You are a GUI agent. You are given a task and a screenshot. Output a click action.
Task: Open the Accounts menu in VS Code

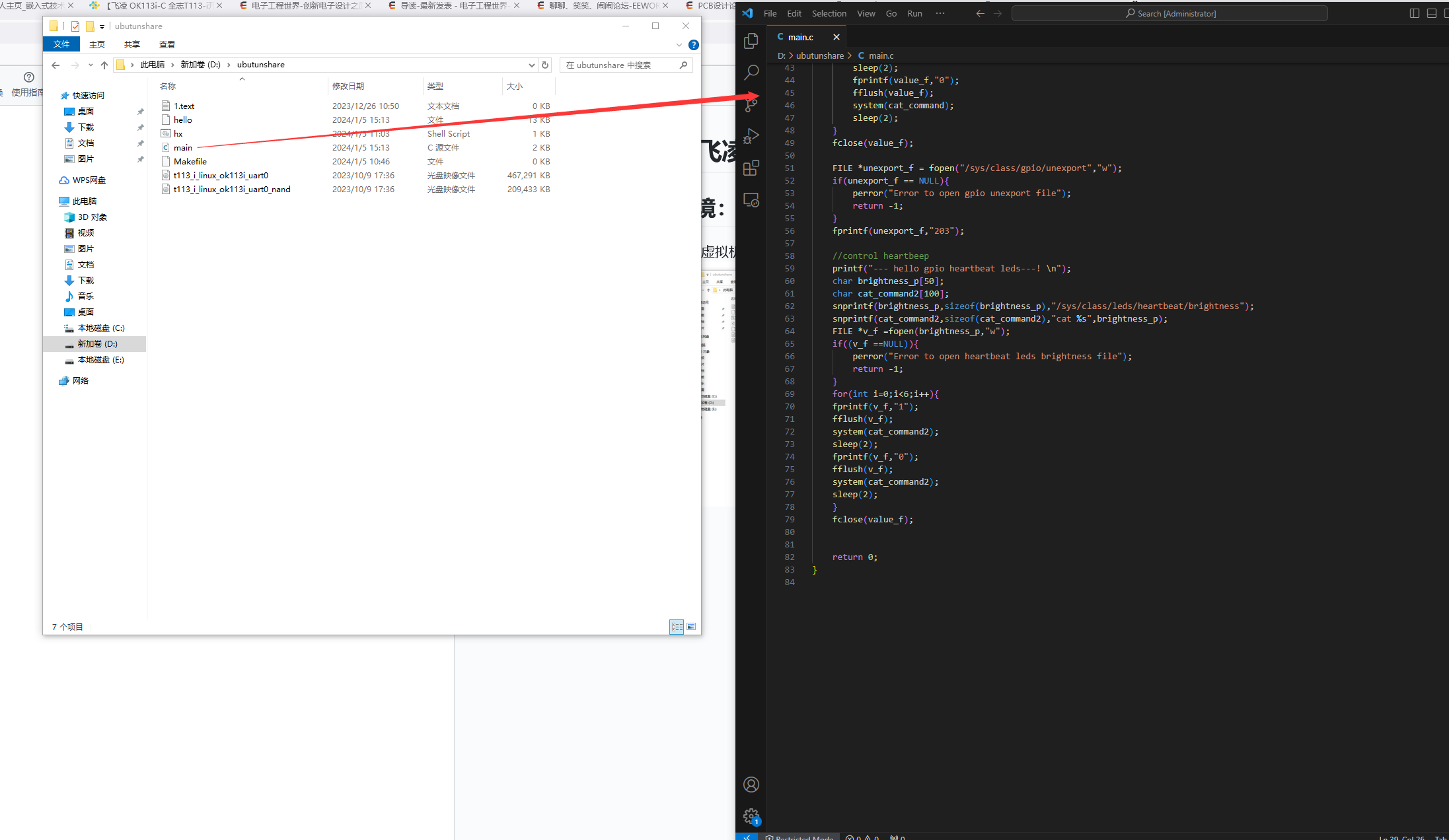pyautogui.click(x=751, y=785)
